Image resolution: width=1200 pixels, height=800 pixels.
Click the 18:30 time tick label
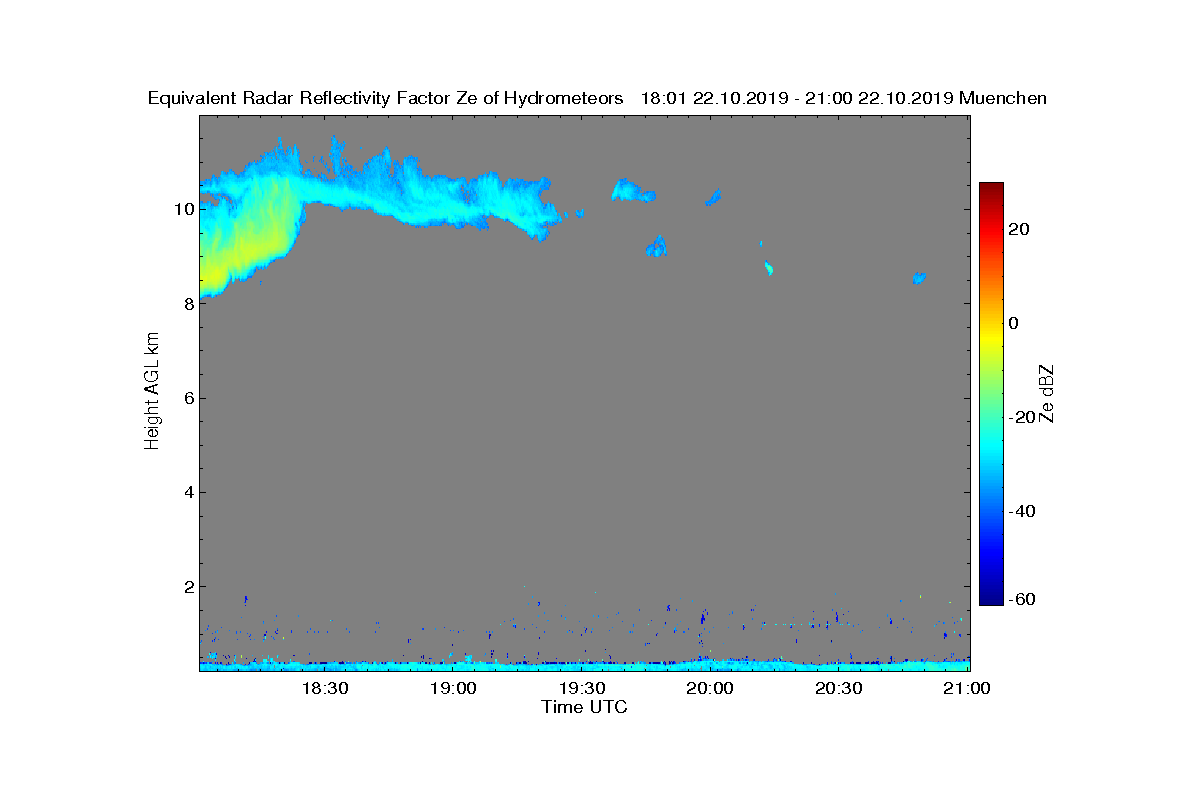324,689
